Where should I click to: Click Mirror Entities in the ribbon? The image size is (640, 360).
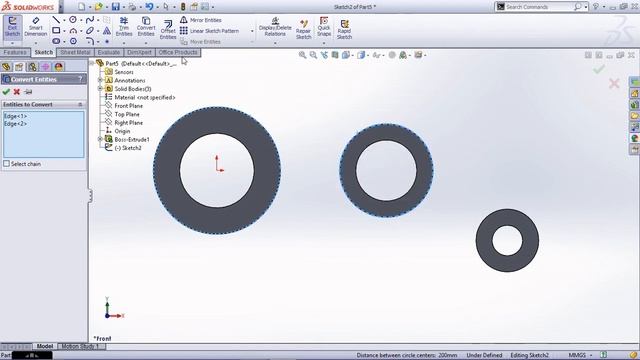tap(201, 20)
